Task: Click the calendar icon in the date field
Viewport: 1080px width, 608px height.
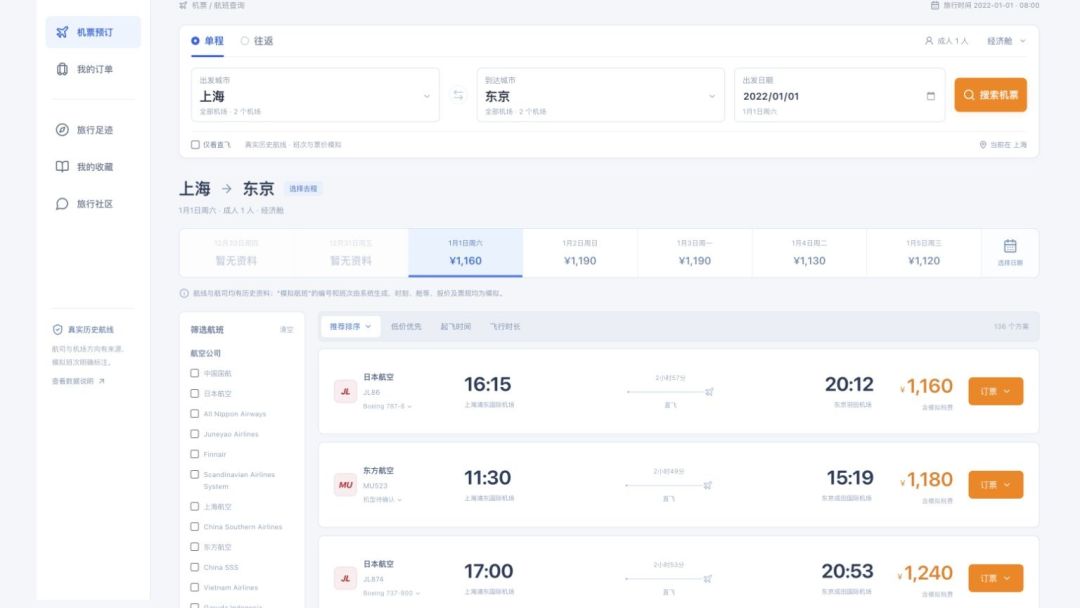Action: tap(931, 96)
